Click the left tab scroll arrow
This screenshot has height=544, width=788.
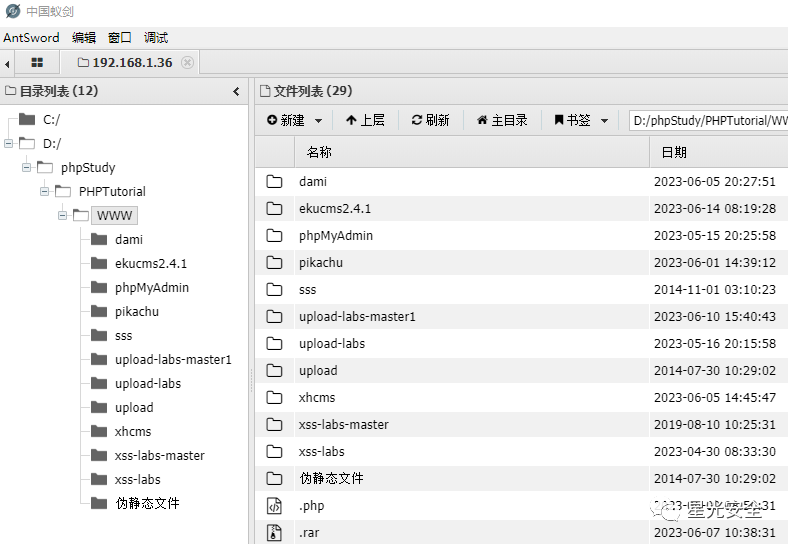click(7, 64)
